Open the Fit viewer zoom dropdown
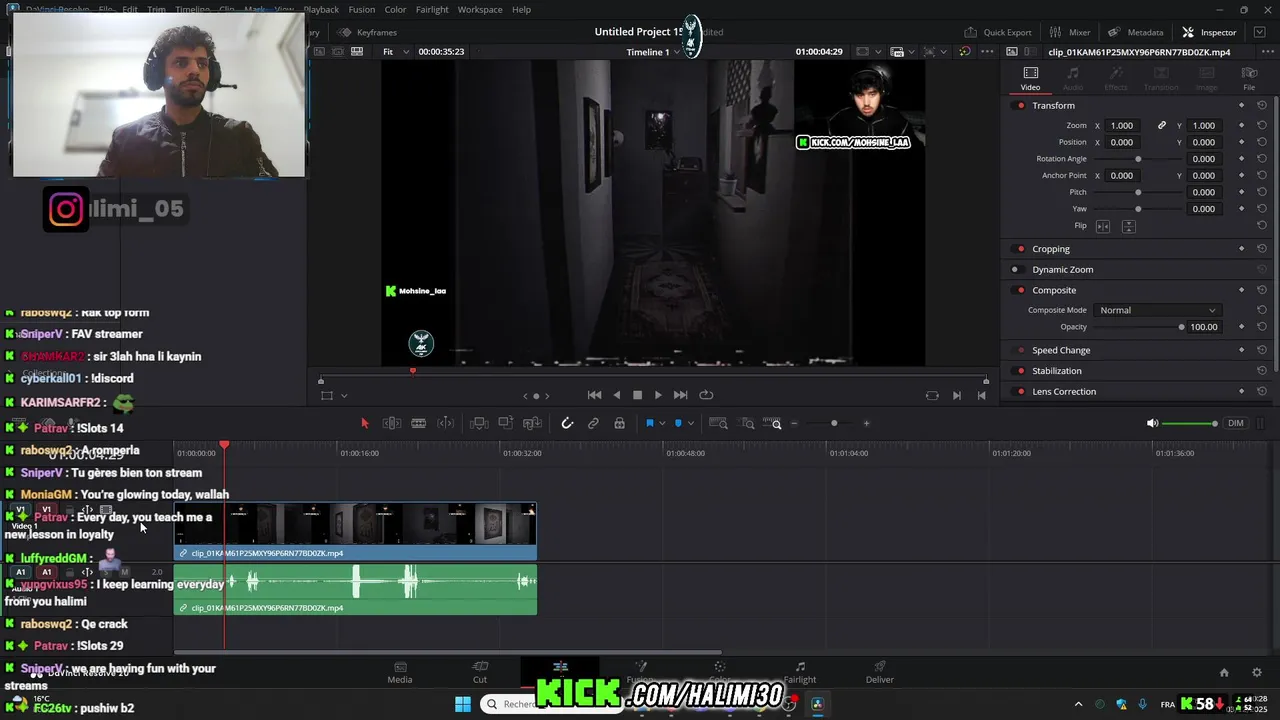The height and width of the screenshot is (720, 1280). coord(394,52)
